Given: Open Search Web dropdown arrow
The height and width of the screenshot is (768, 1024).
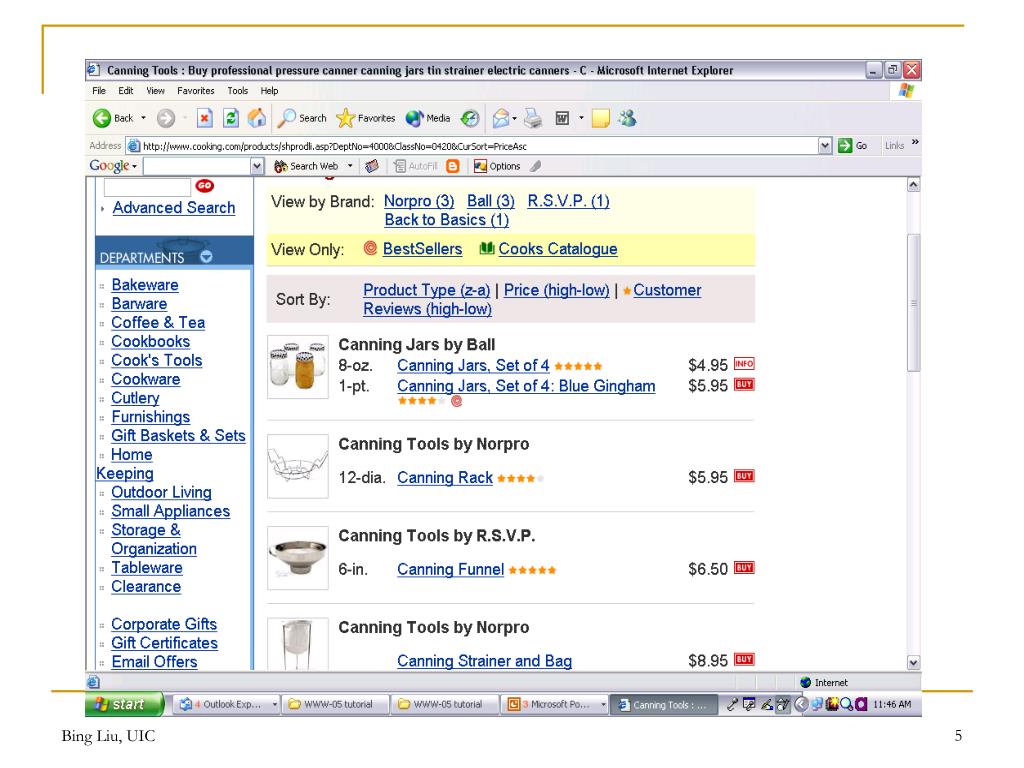Looking at the screenshot, I should pos(350,167).
